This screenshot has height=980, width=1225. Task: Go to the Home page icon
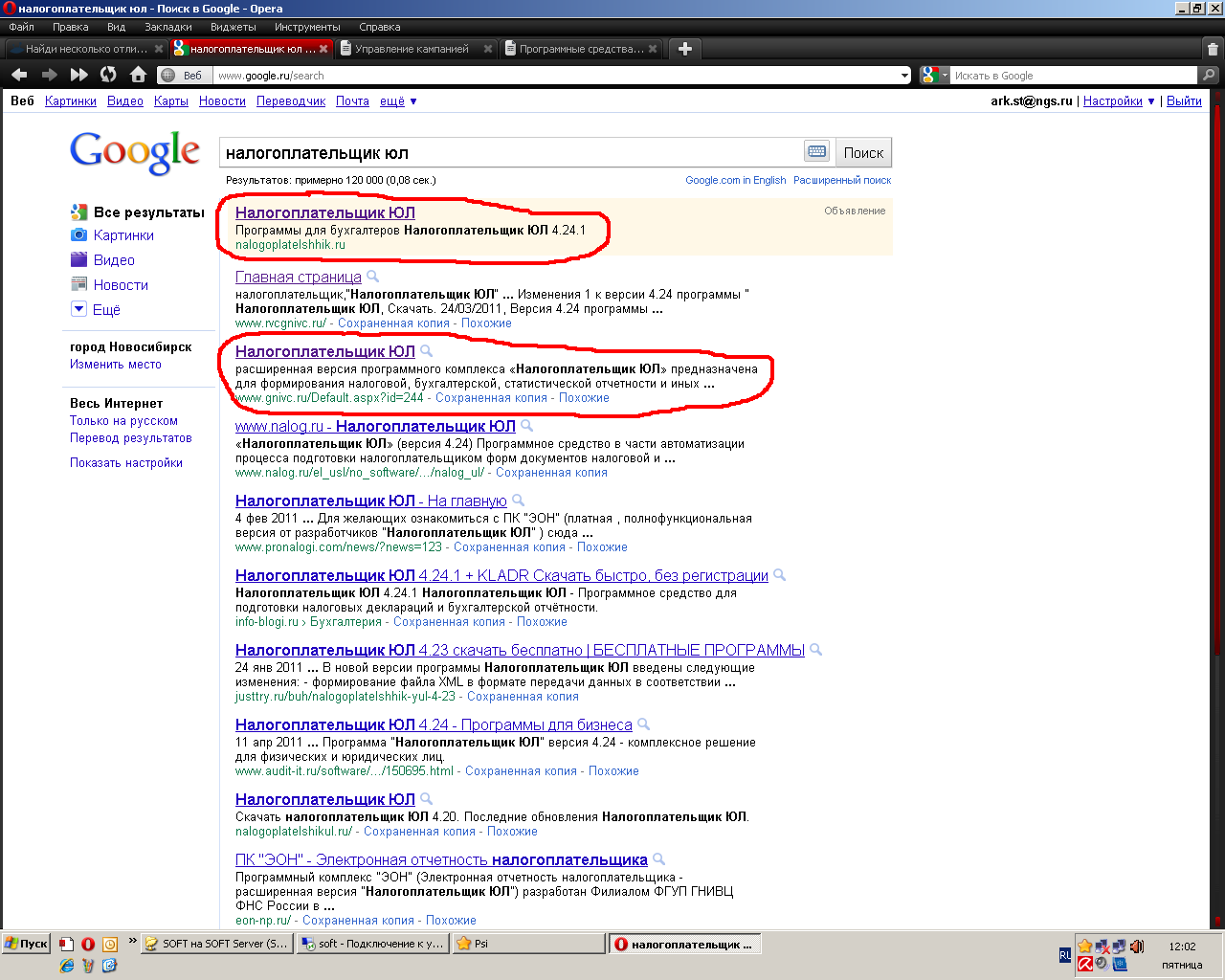[x=138, y=75]
